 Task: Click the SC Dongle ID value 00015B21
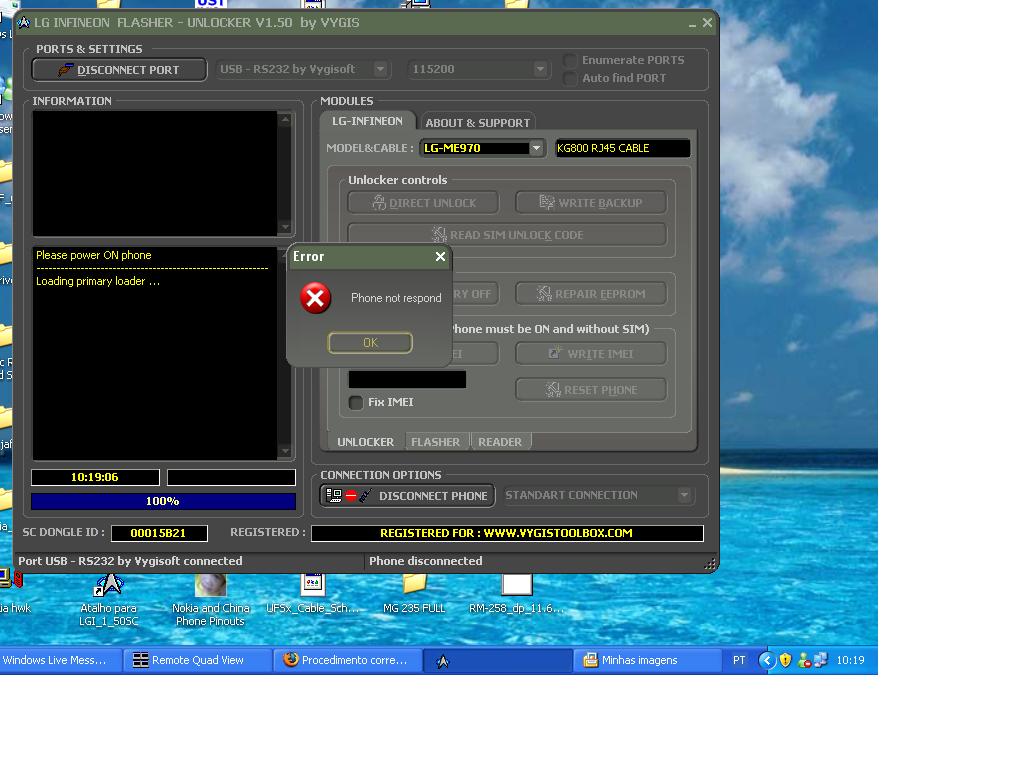point(159,533)
